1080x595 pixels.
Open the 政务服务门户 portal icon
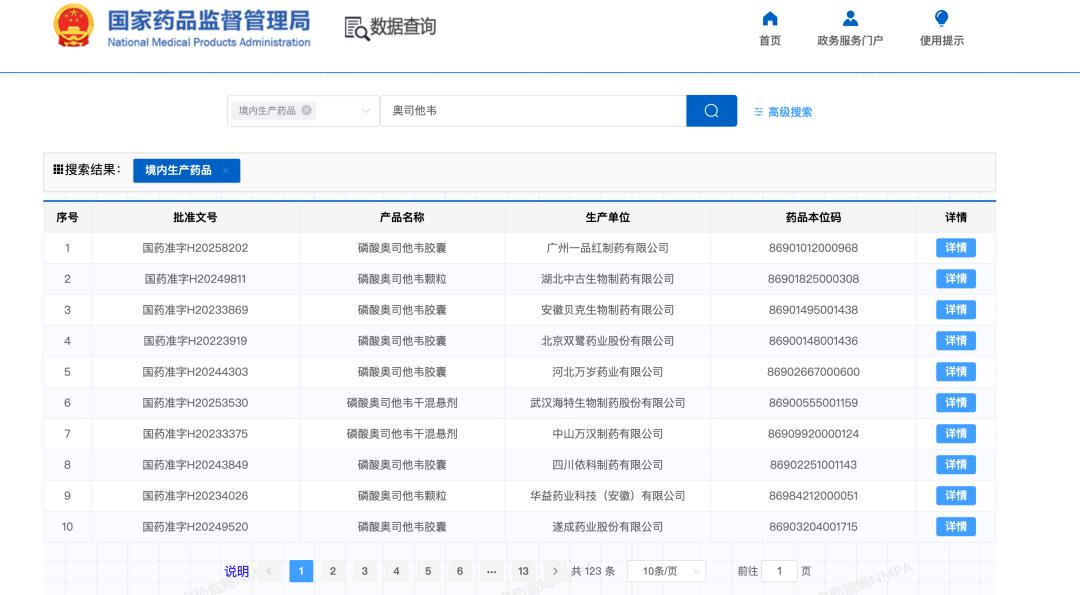click(850, 19)
